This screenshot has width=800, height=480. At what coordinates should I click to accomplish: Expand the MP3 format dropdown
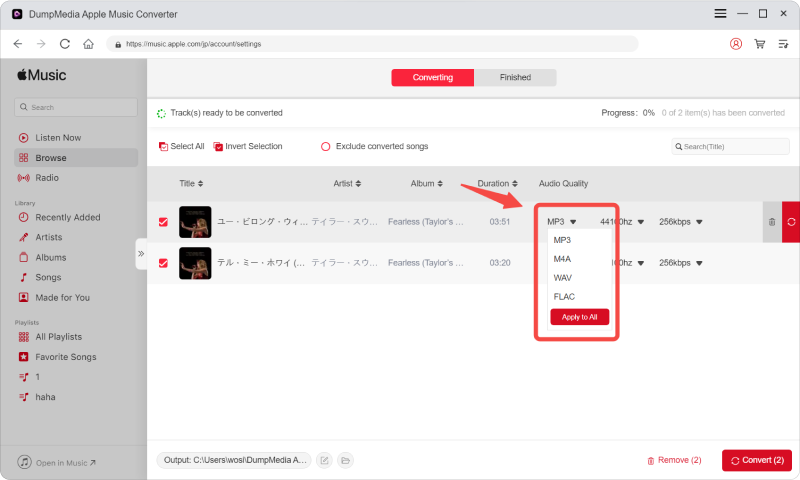(562, 222)
